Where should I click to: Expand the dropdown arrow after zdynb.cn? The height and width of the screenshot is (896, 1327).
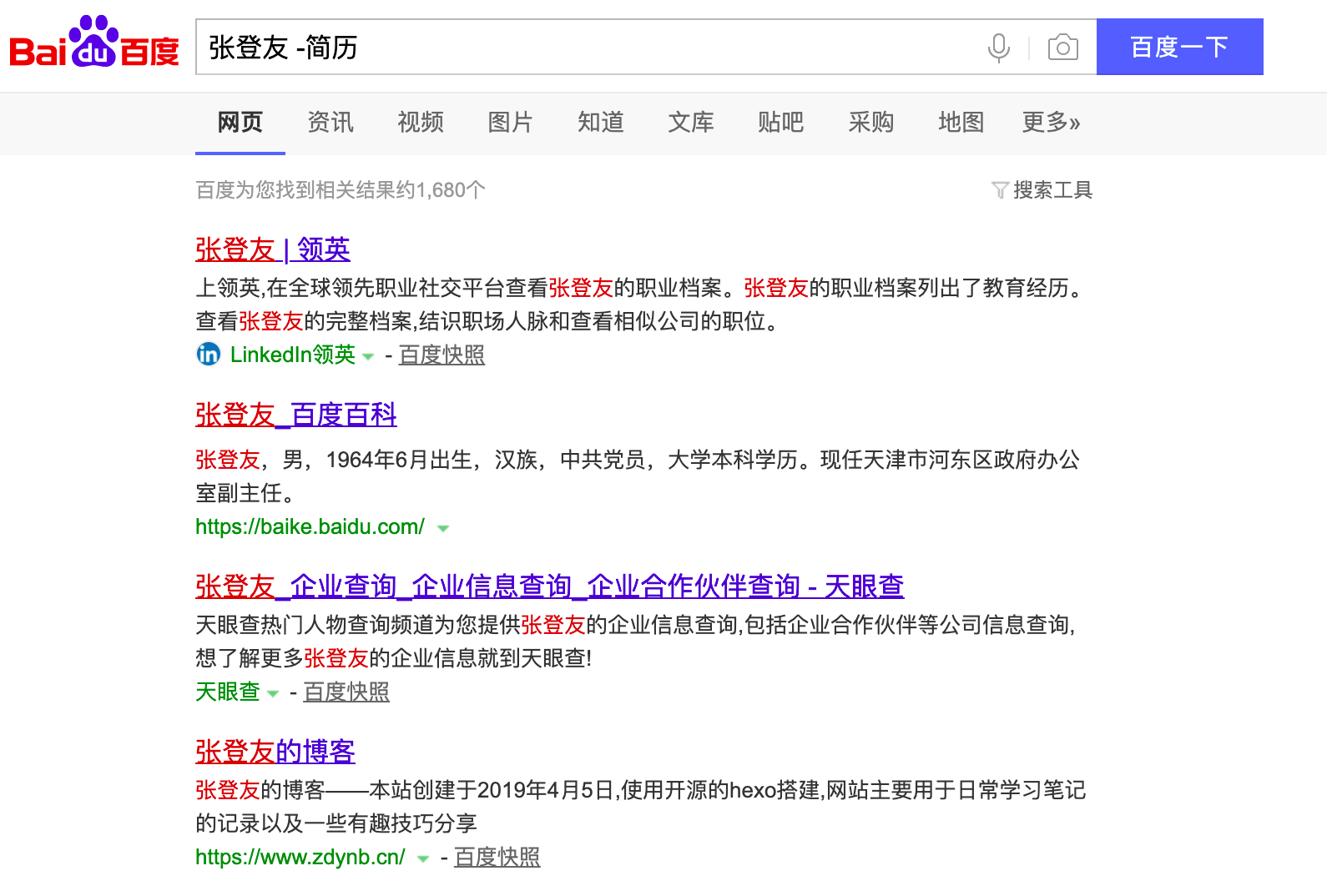[423, 859]
